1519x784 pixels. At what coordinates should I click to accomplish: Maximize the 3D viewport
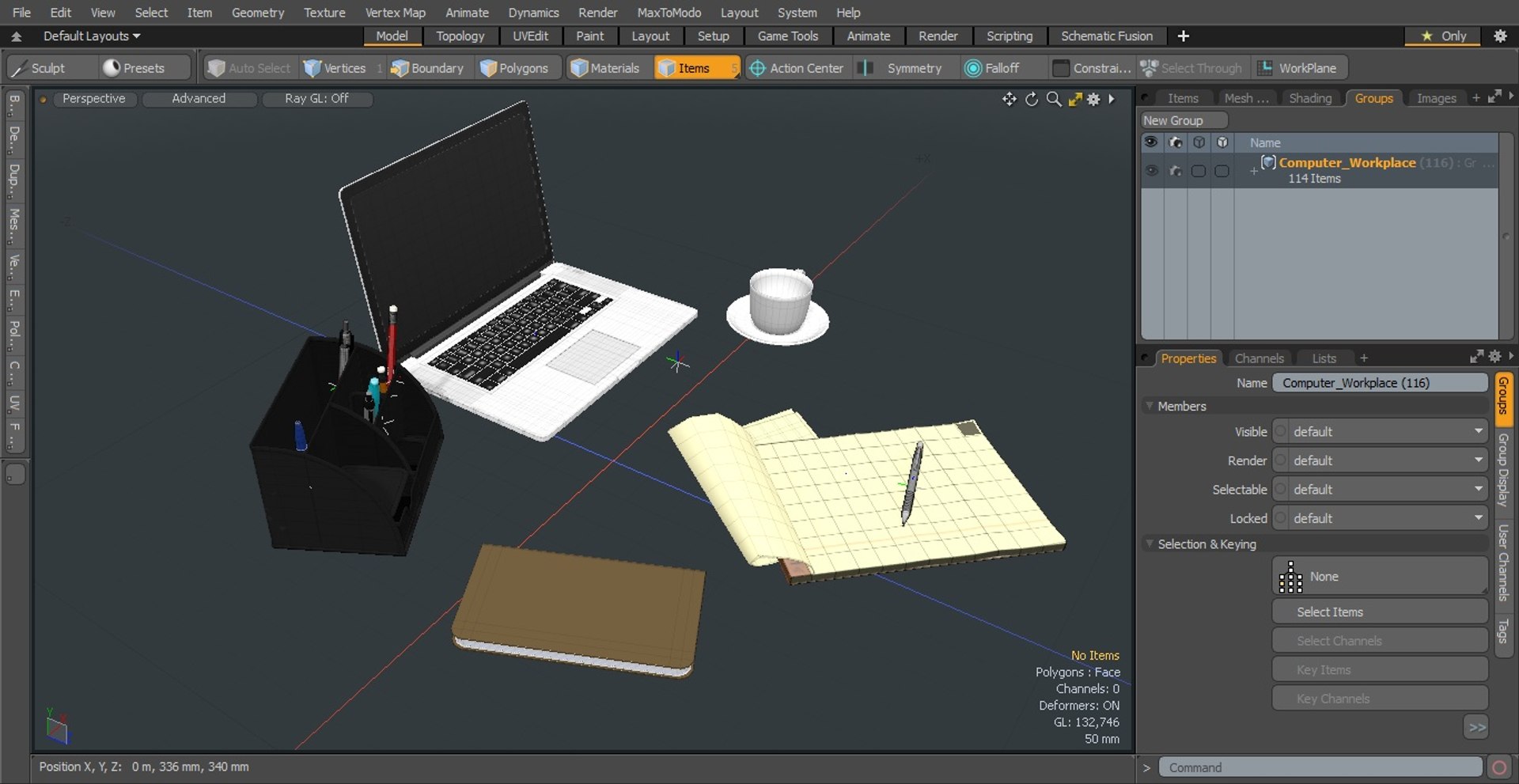pyautogui.click(x=1074, y=99)
